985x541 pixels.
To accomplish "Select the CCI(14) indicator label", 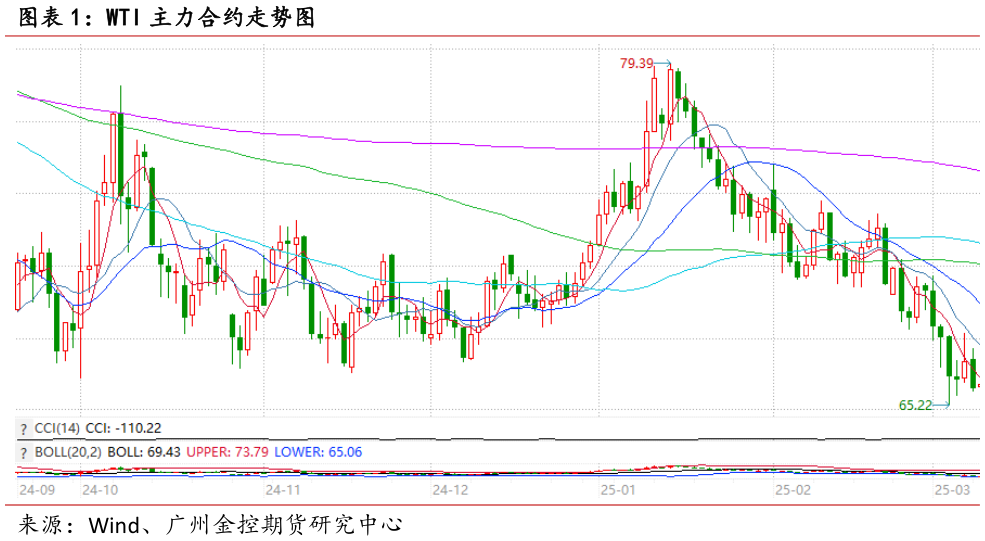I will click(x=57, y=428).
